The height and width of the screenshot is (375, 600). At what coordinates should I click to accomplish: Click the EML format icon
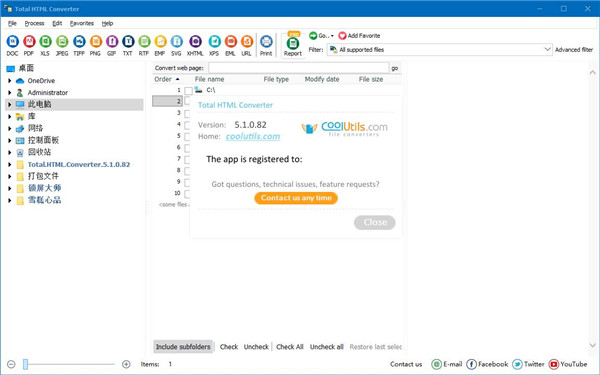(x=230, y=41)
